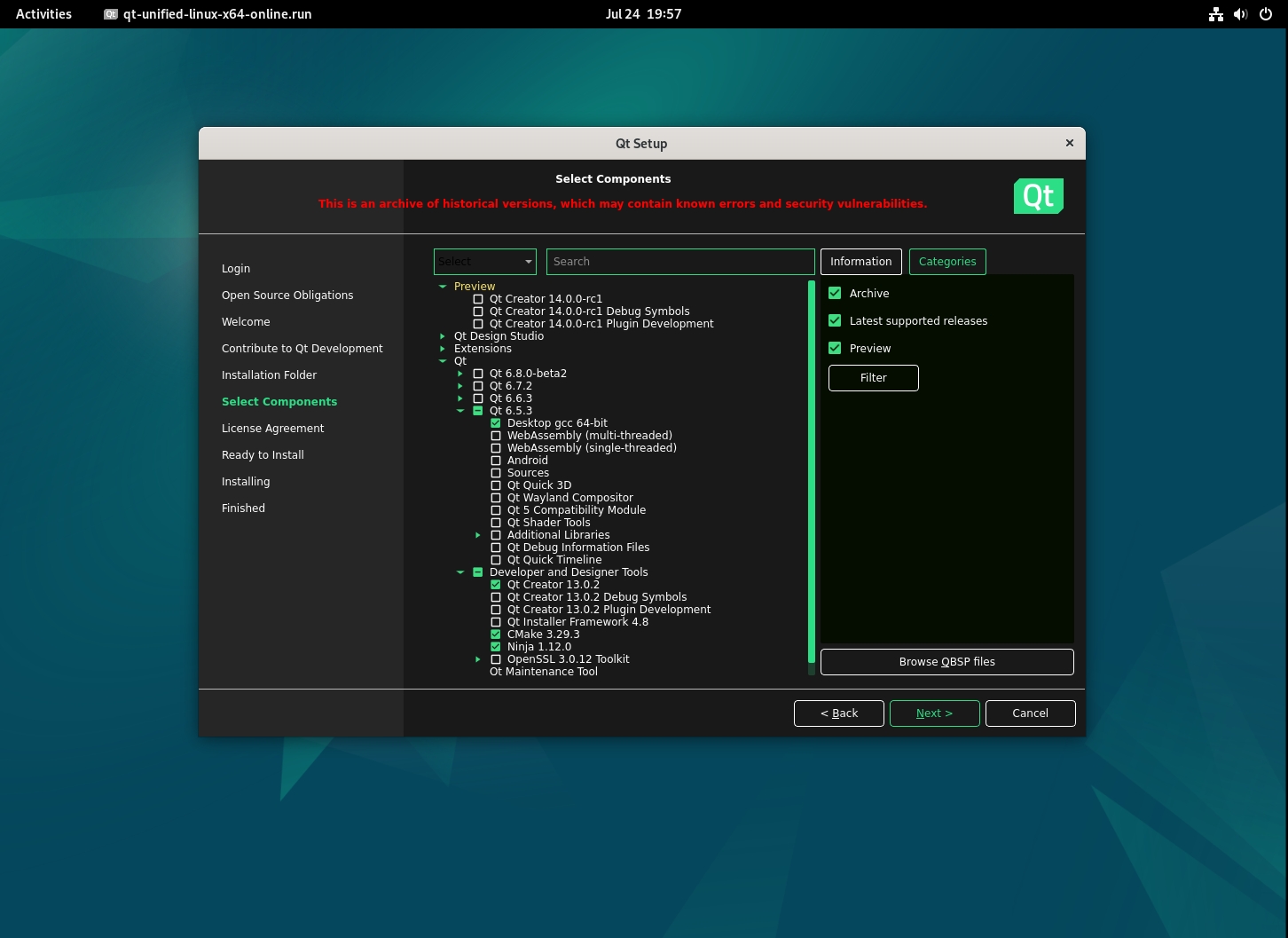Expand the Qt Design Studio node
This screenshot has width=1288, height=938.
(x=443, y=336)
